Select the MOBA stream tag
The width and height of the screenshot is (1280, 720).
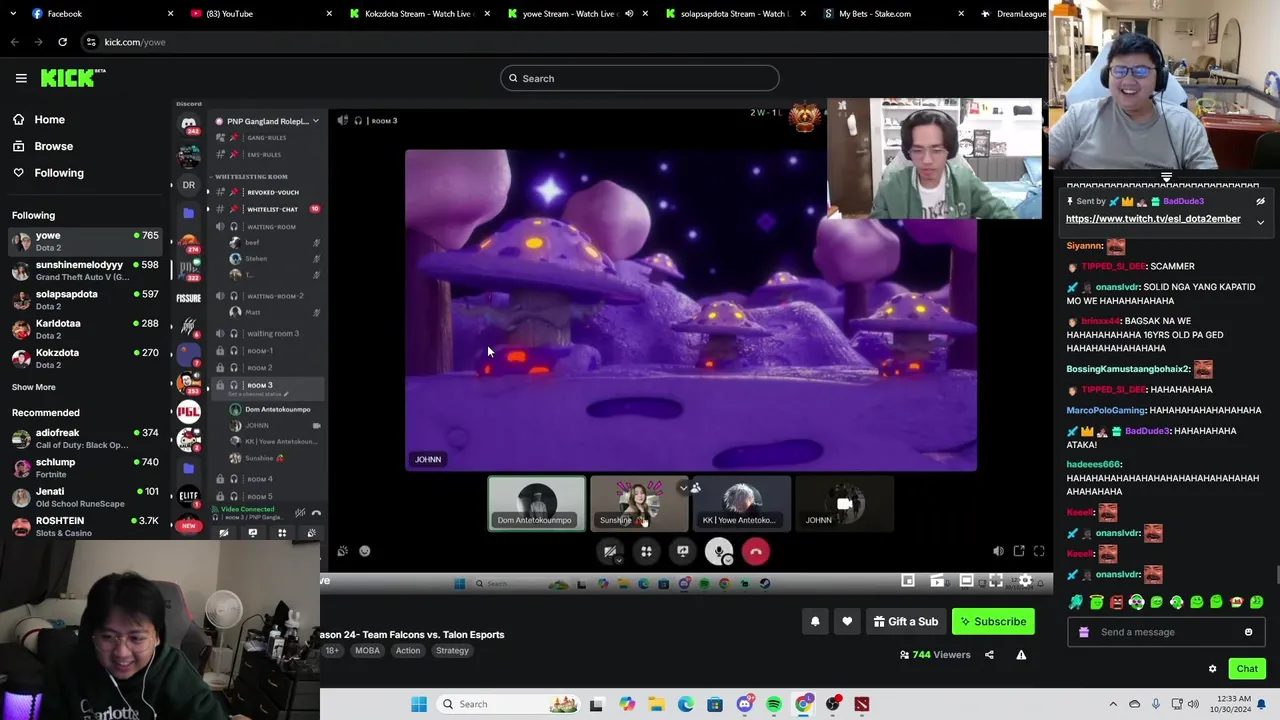367,651
